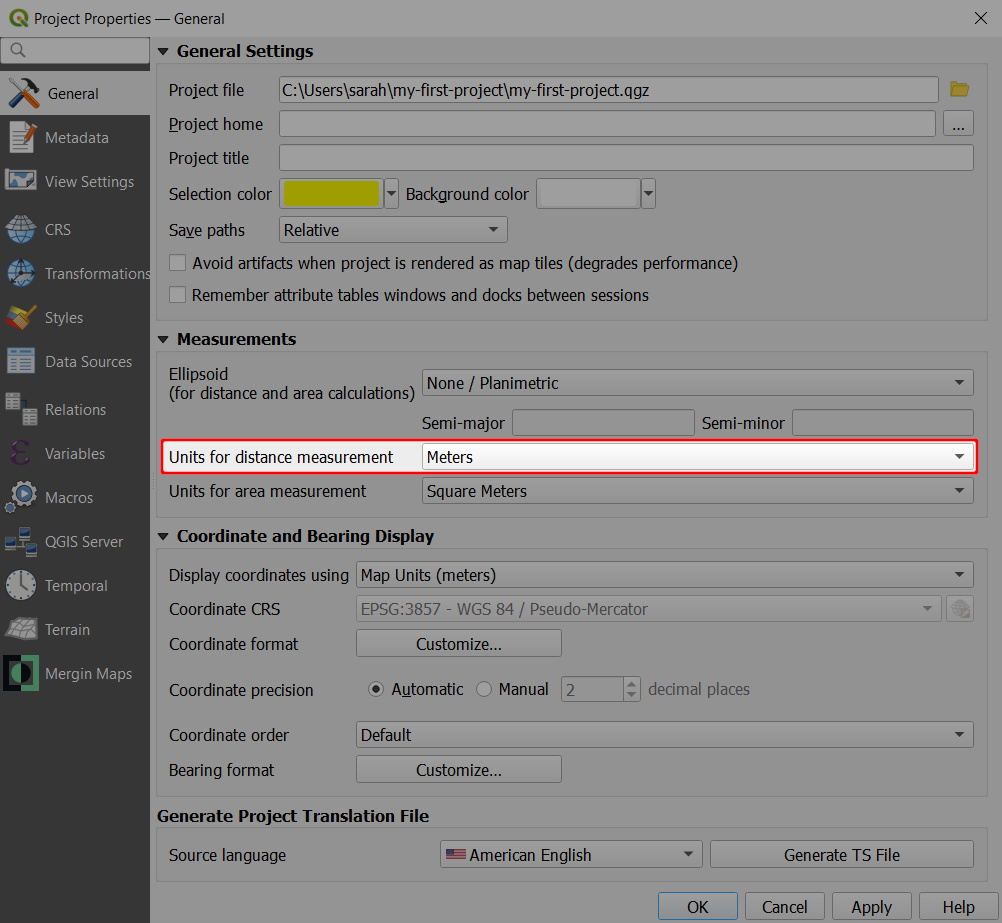The height and width of the screenshot is (923, 1002).
Task: Click the Macros gear icon
Action: tap(20, 497)
